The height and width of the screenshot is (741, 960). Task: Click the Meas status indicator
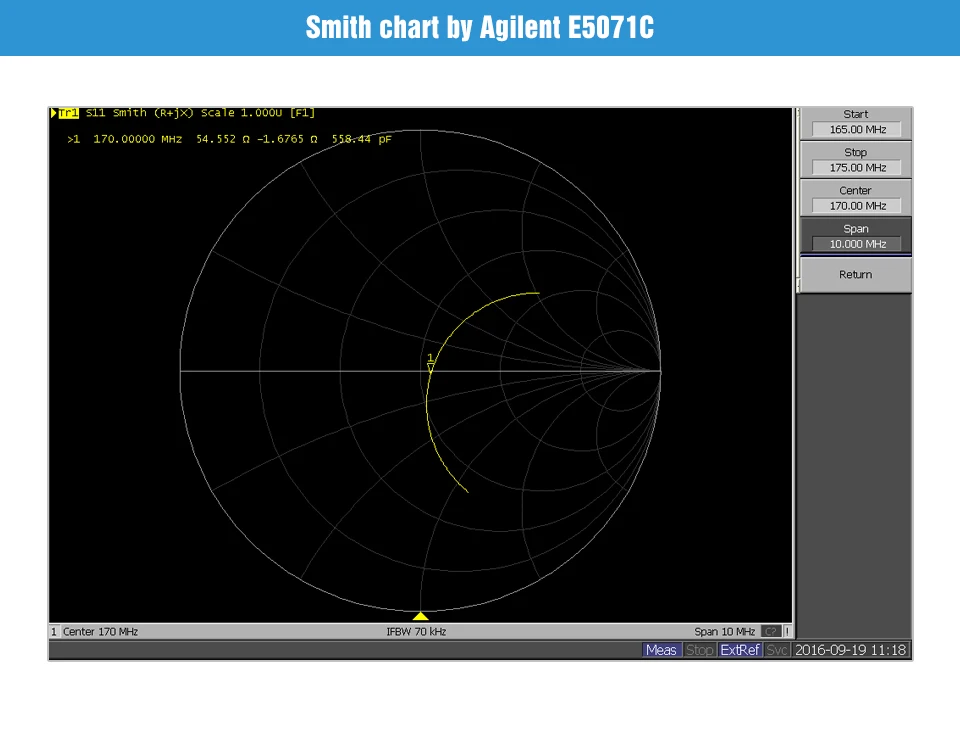click(x=661, y=650)
